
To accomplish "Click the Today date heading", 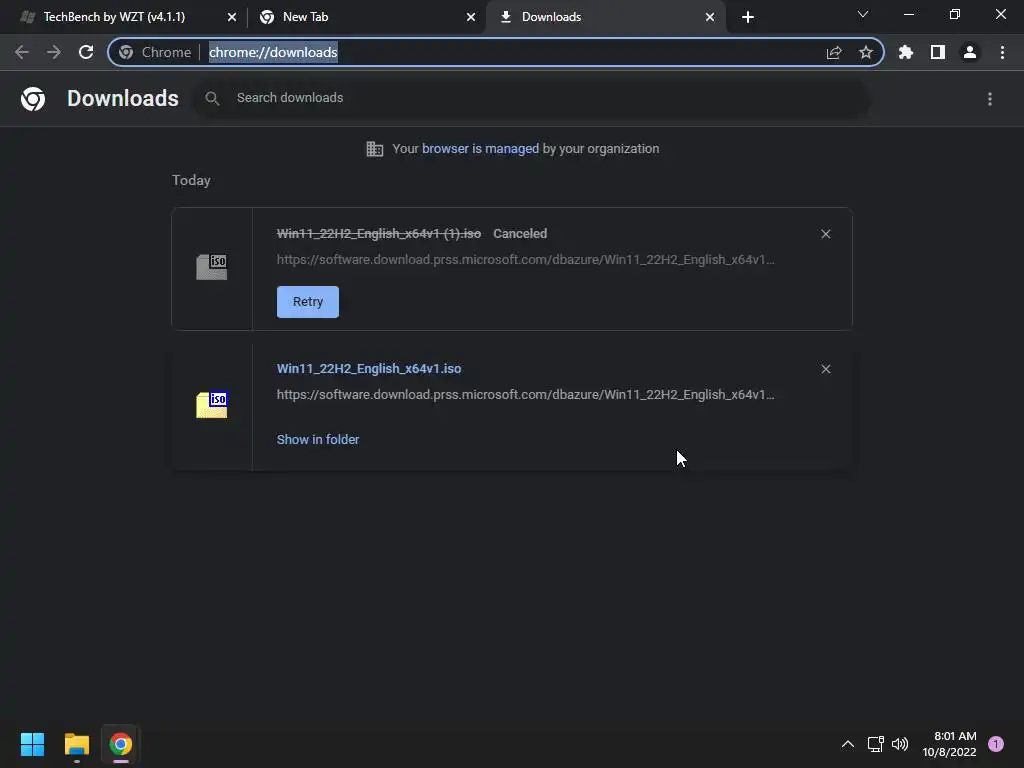I will click(x=191, y=180).
